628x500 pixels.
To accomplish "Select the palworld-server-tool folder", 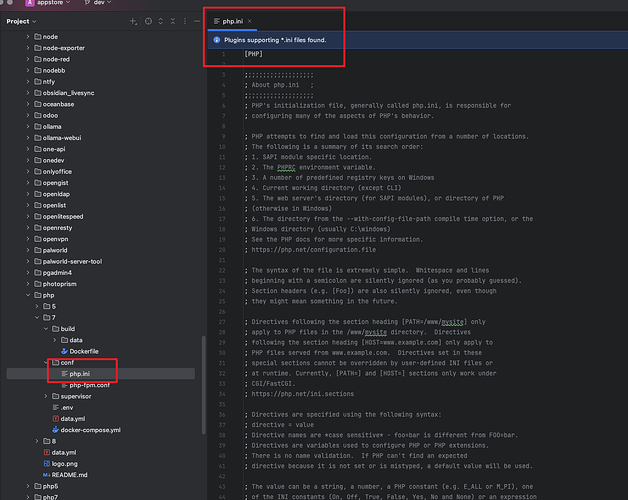I will tap(68, 261).
